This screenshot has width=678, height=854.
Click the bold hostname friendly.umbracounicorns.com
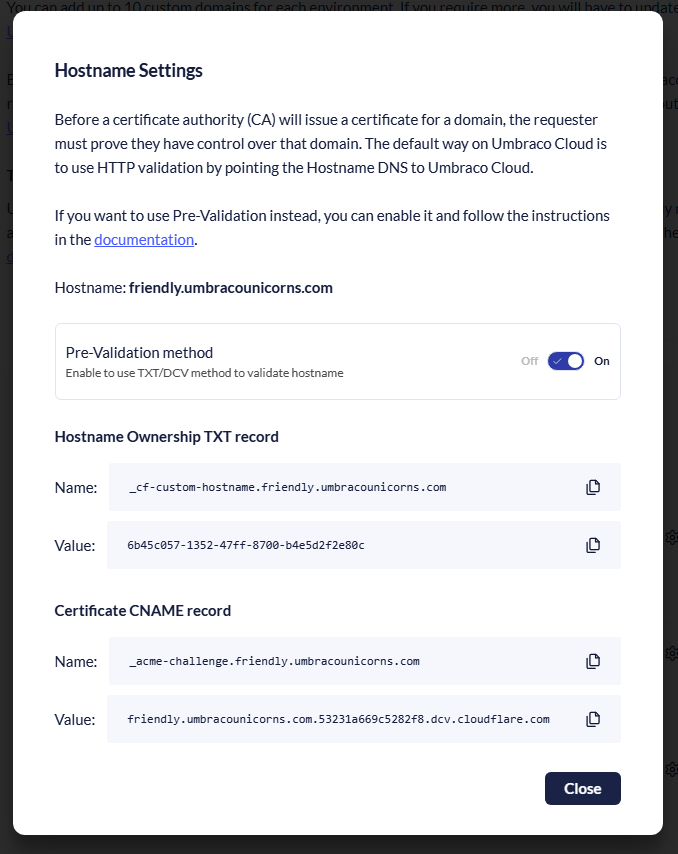click(231, 288)
